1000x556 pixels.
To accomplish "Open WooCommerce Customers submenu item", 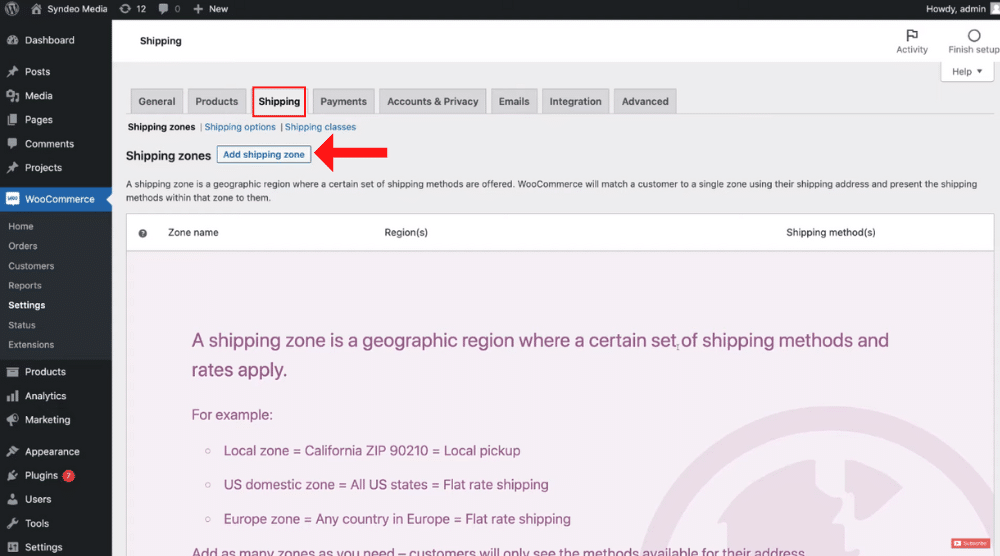I will (31, 266).
